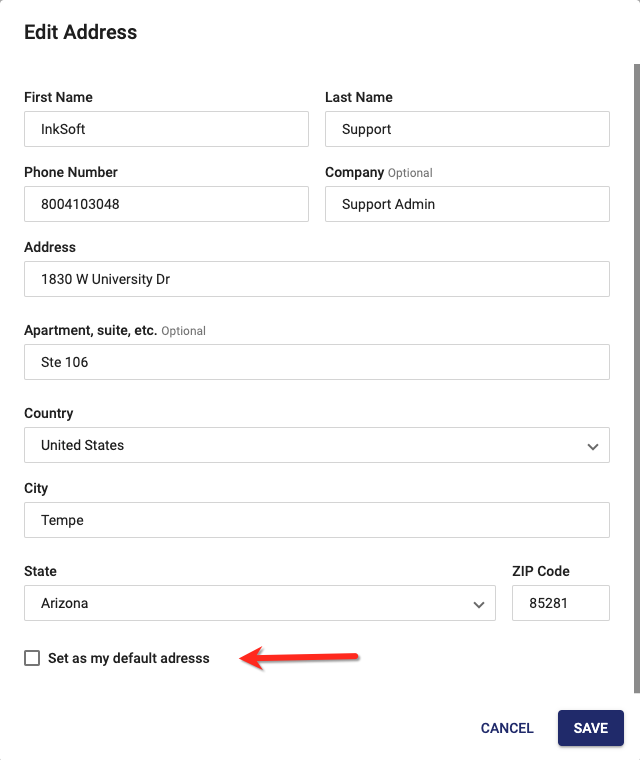Click the red arrow annotation
640x760 pixels.
[x=300, y=658]
